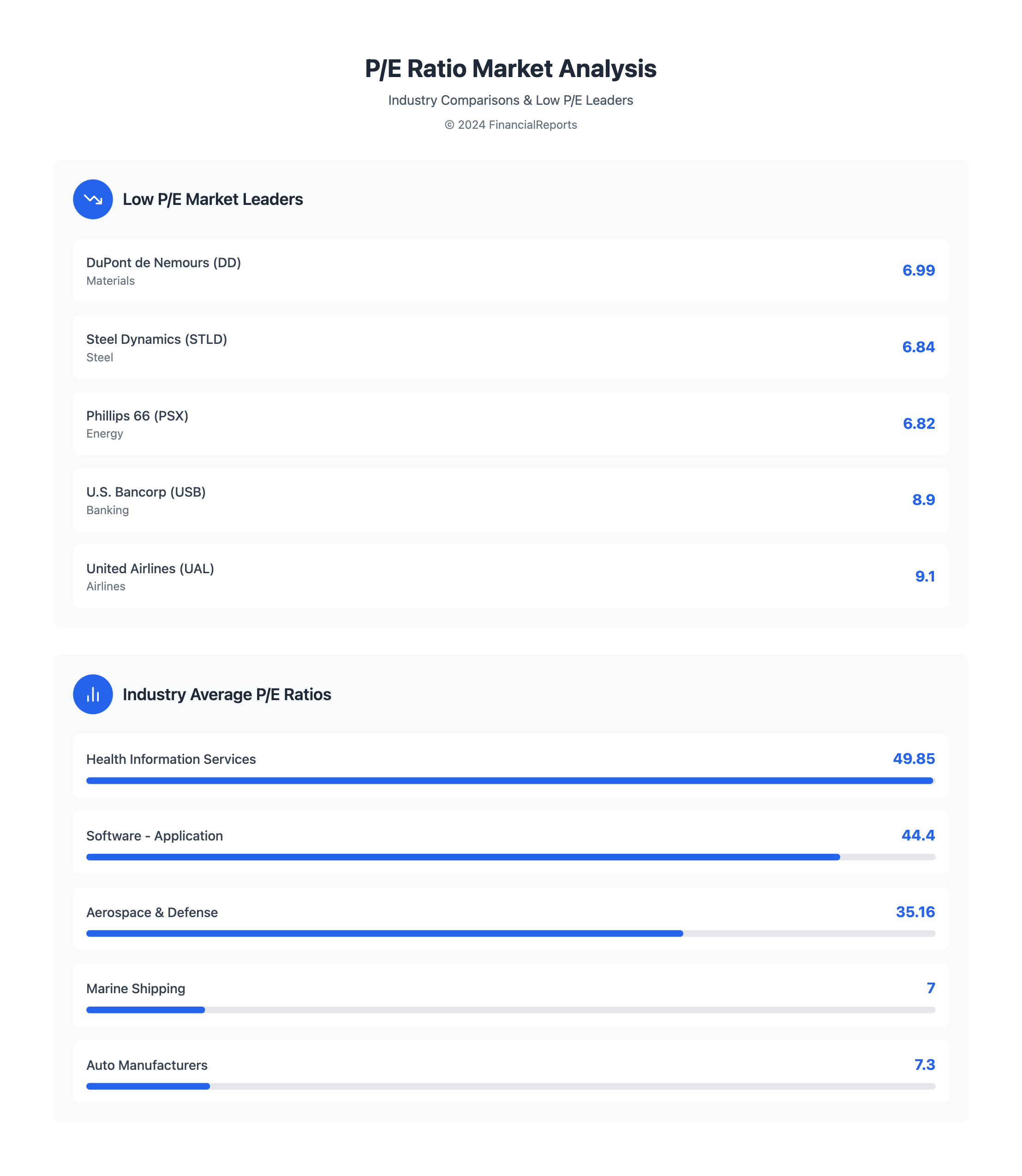
Task: Click the Marine Shipping progress bar
Action: [510, 1010]
